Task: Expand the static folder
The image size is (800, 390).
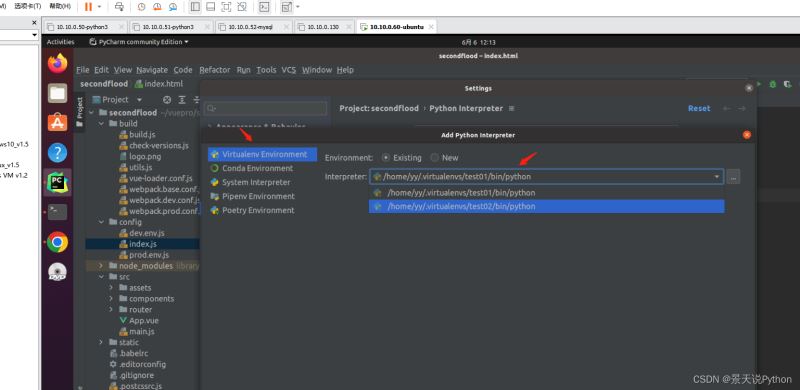Action: coord(101,342)
